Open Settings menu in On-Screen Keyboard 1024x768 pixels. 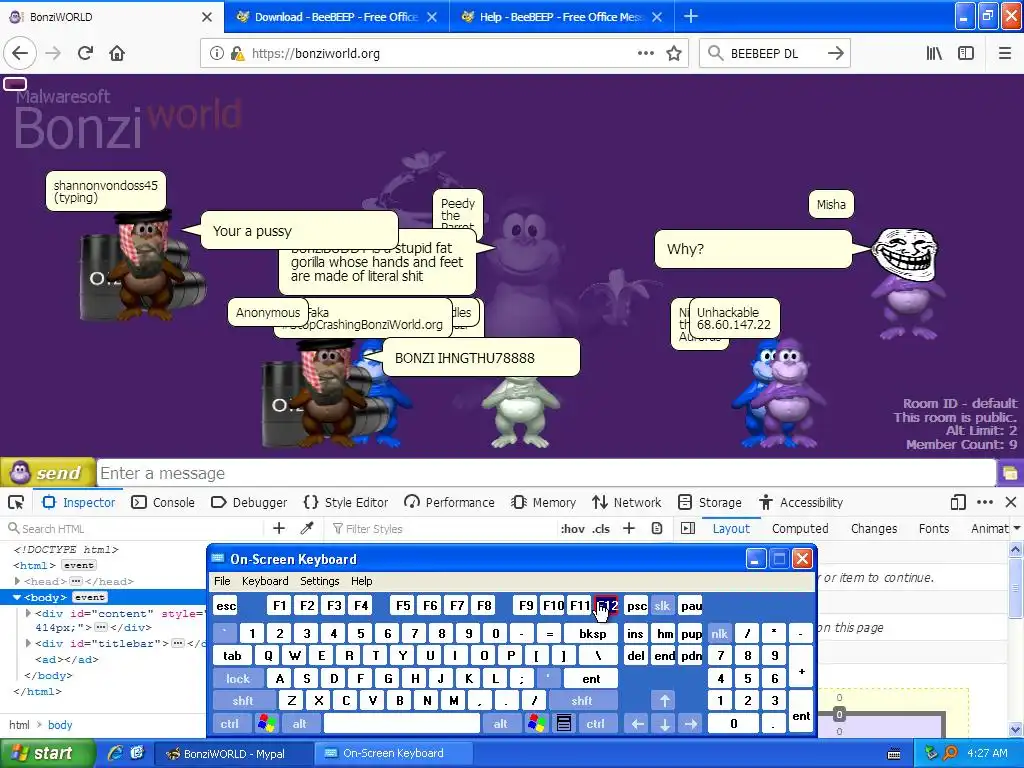point(319,581)
